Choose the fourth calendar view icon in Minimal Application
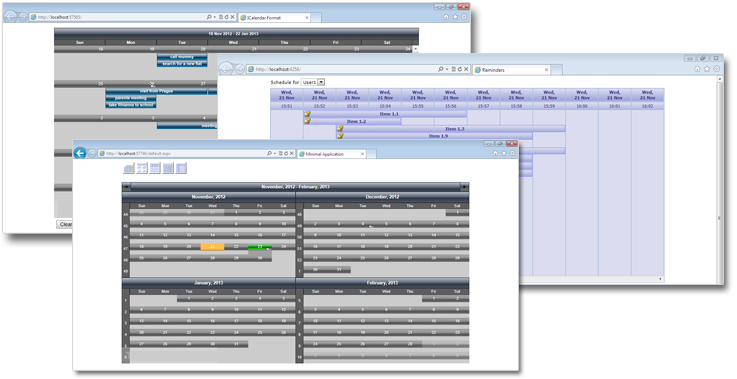737x379 pixels. pos(168,168)
